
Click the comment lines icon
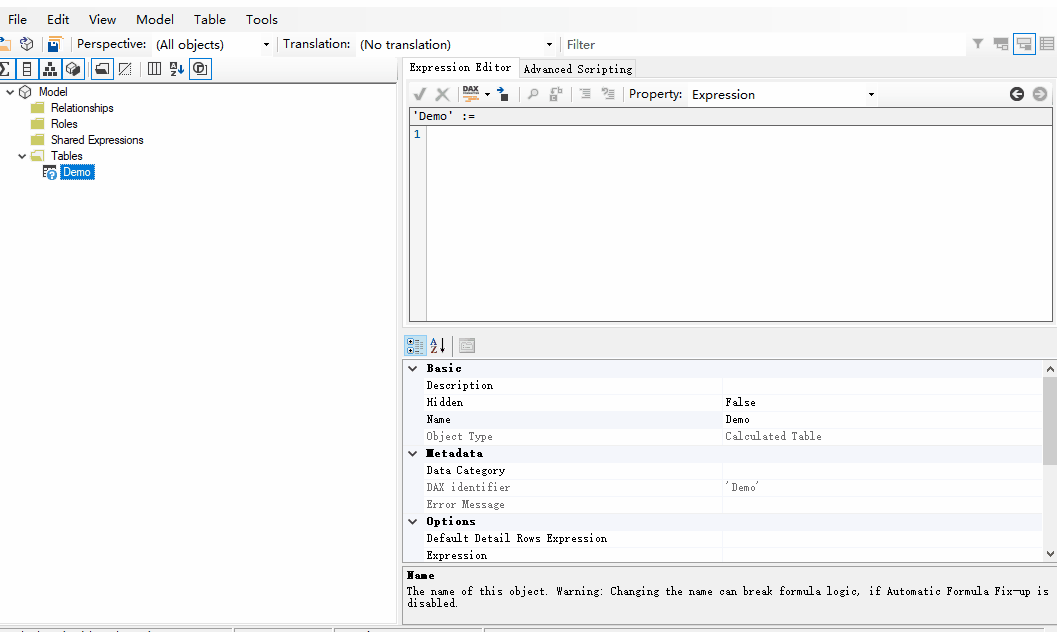coord(585,94)
